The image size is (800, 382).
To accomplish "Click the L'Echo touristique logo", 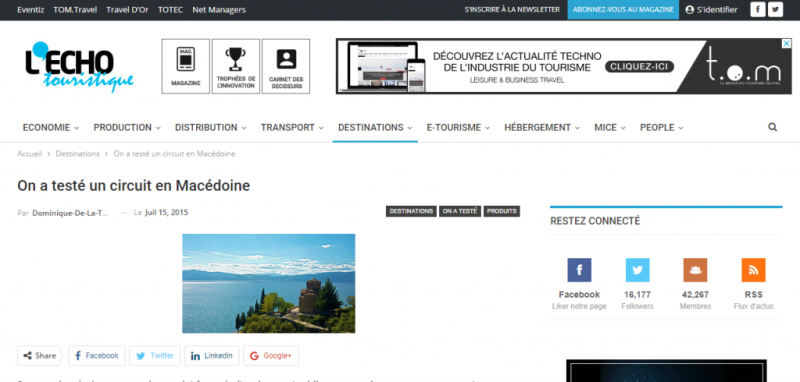I will click(78, 67).
